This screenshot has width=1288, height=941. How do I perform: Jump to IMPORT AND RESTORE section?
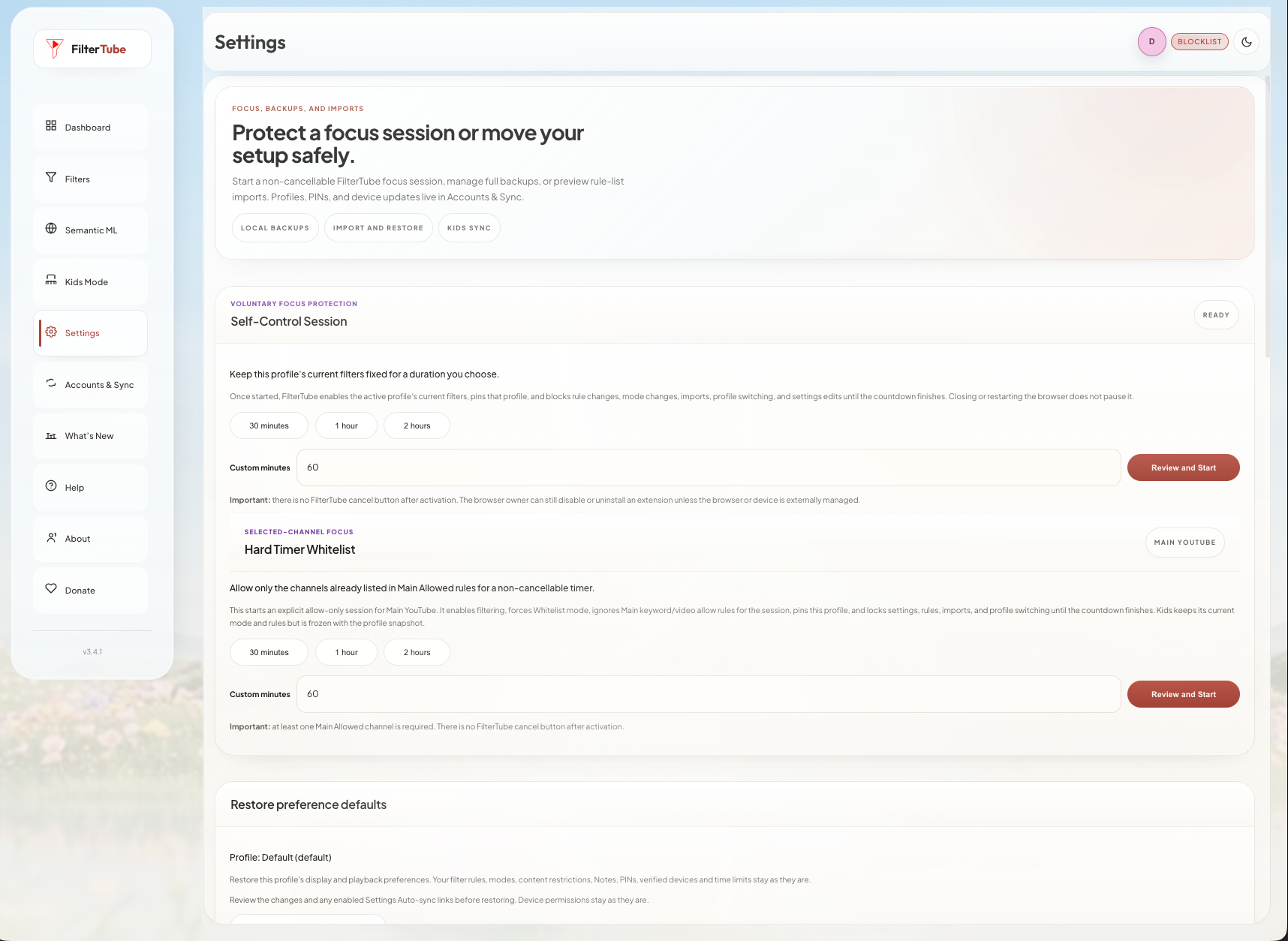(x=378, y=228)
